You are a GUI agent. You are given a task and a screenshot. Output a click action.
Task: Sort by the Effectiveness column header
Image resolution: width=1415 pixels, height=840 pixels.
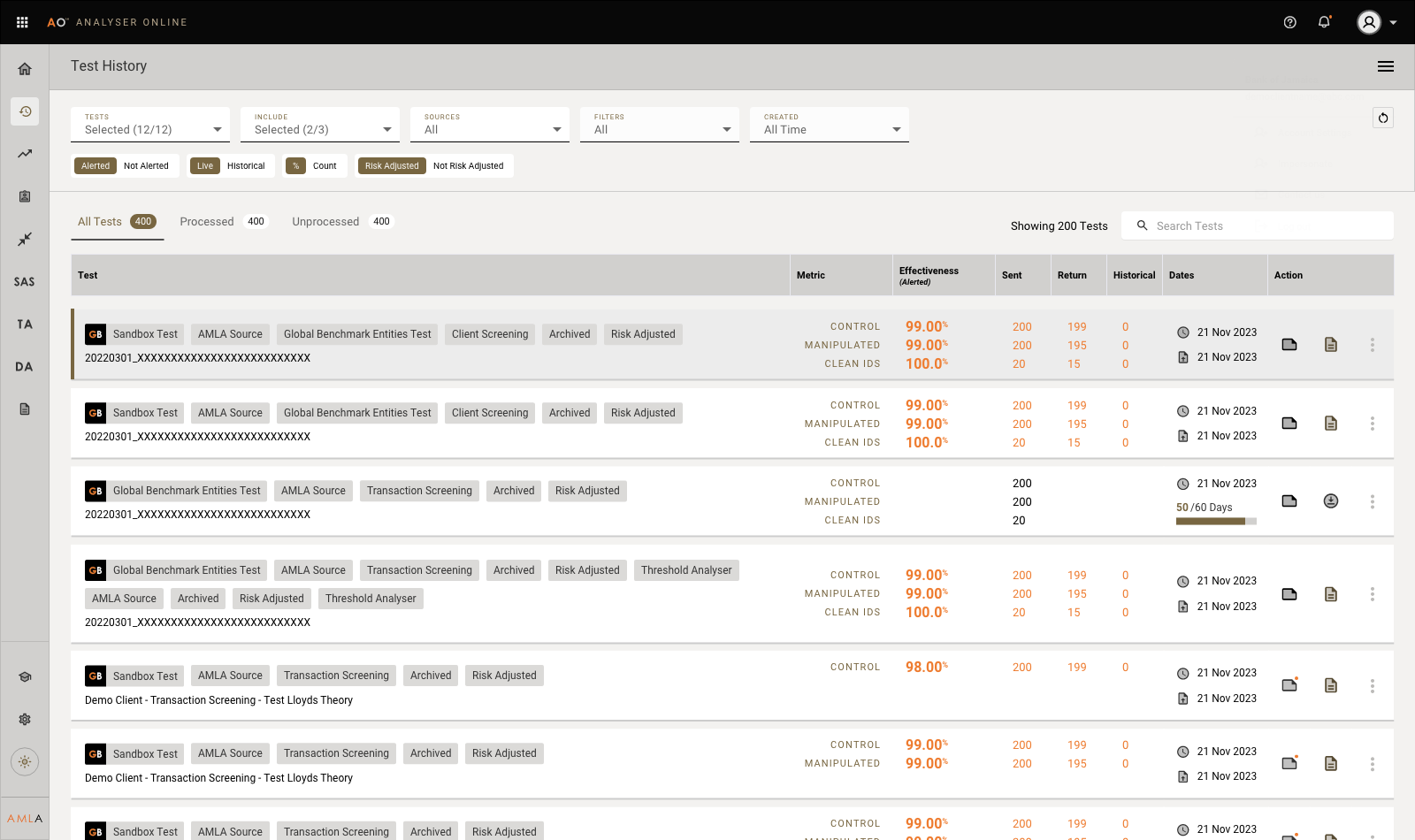929,275
